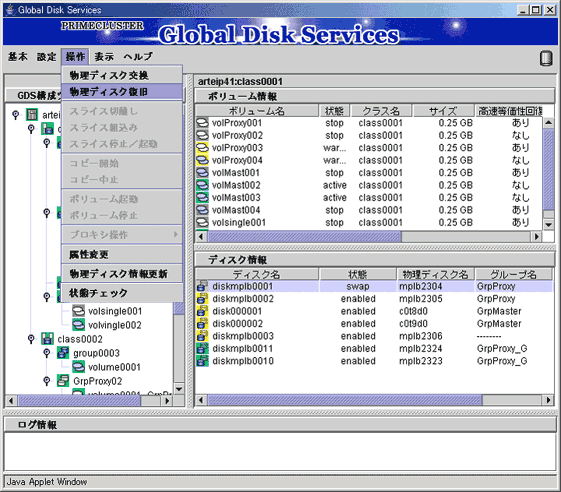Select group0003 label in the tree

(x=96, y=353)
